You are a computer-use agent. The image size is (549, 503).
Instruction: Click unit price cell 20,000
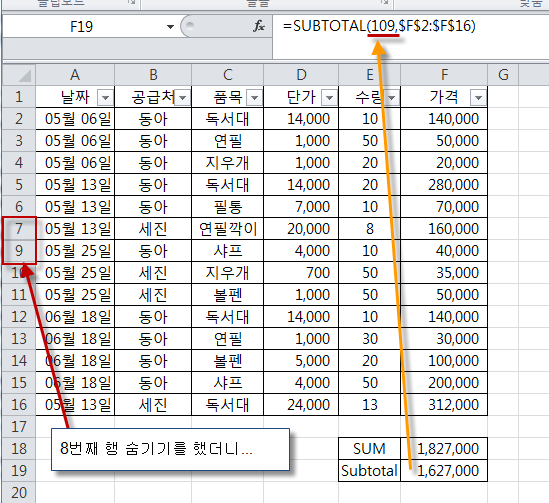point(301,229)
